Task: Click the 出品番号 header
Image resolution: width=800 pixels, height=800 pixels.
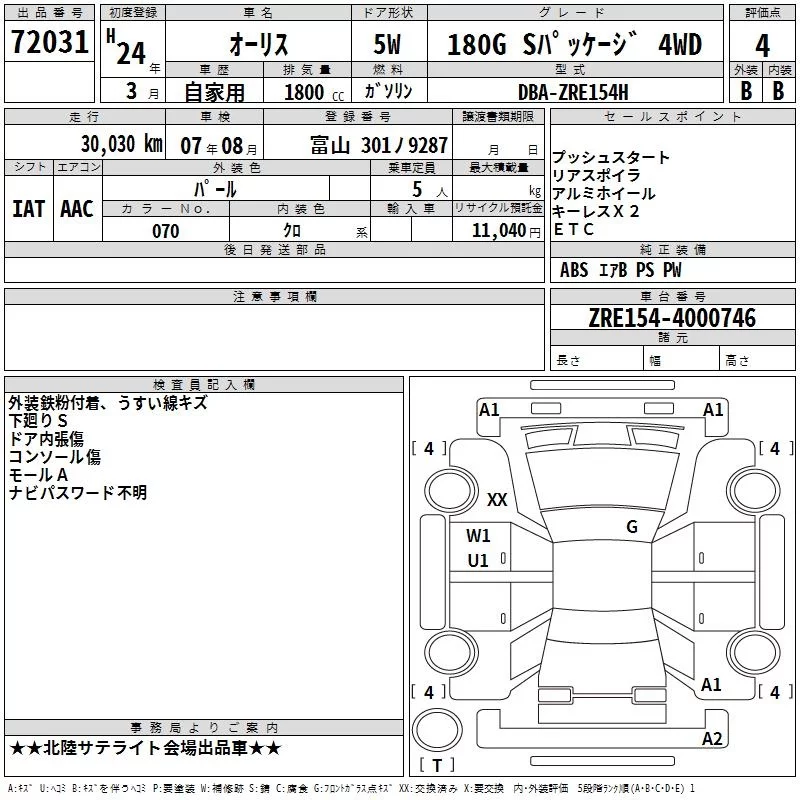Action: pos(49,13)
